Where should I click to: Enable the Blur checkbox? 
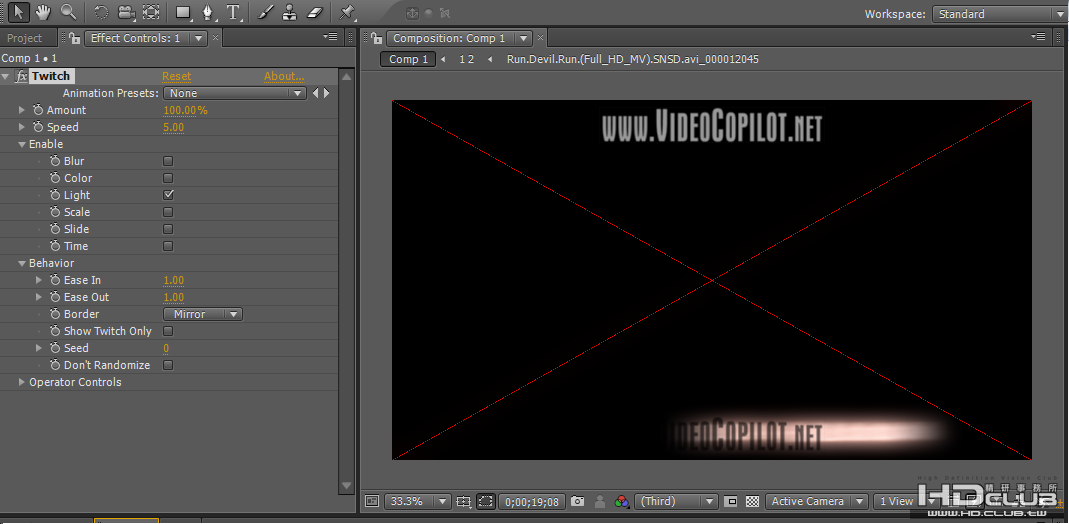point(168,161)
